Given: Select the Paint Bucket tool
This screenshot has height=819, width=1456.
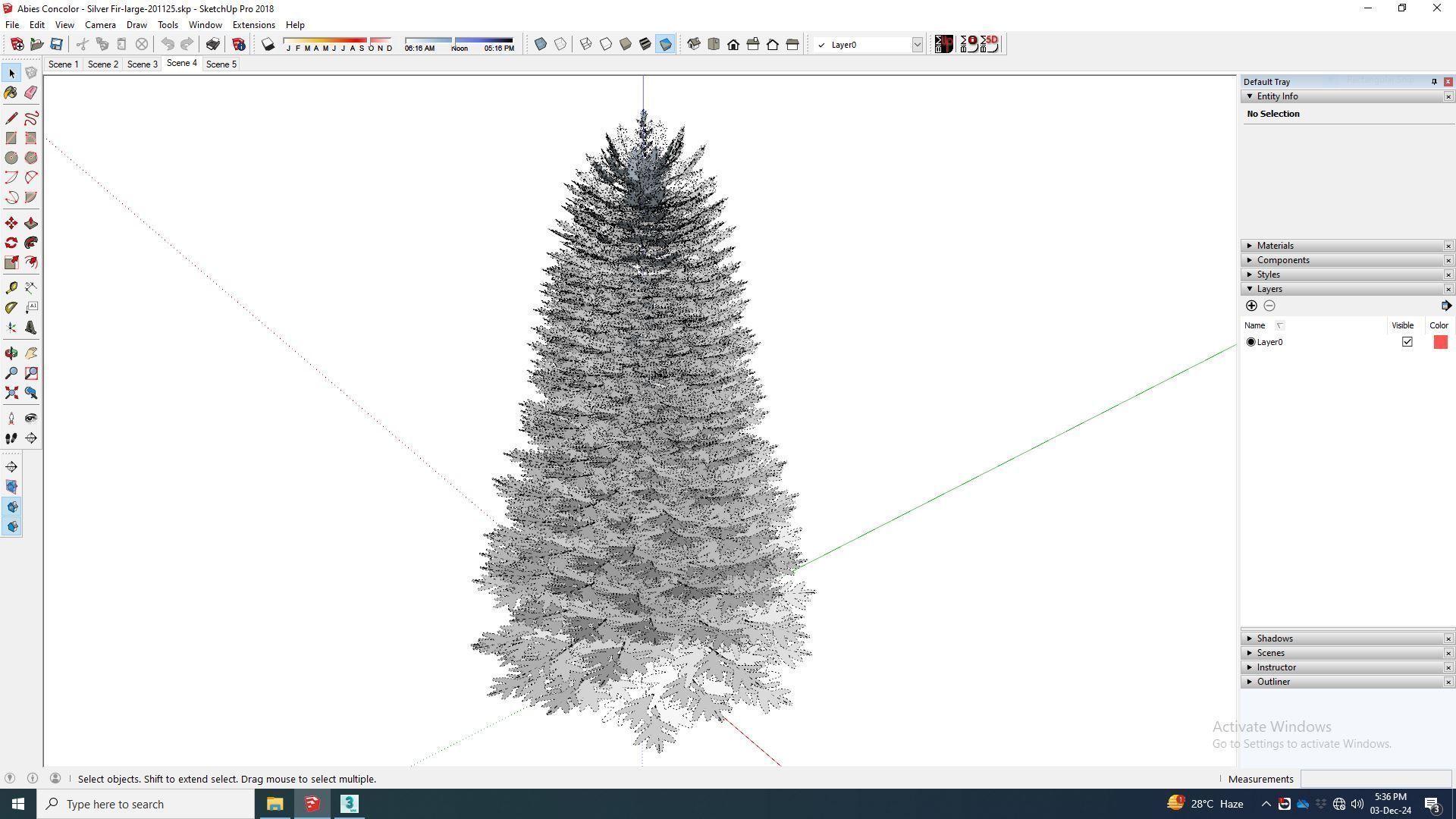Looking at the screenshot, I should coord(11,93).
